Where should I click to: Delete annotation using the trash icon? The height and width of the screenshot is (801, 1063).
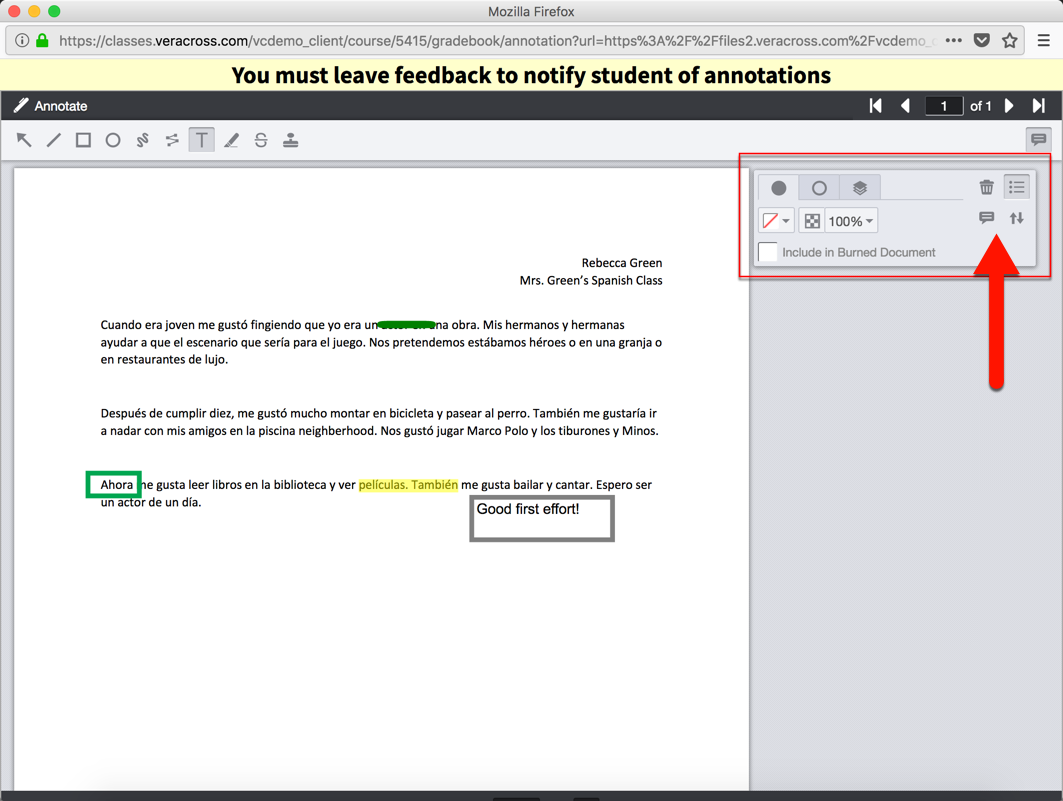coord(987,186)
